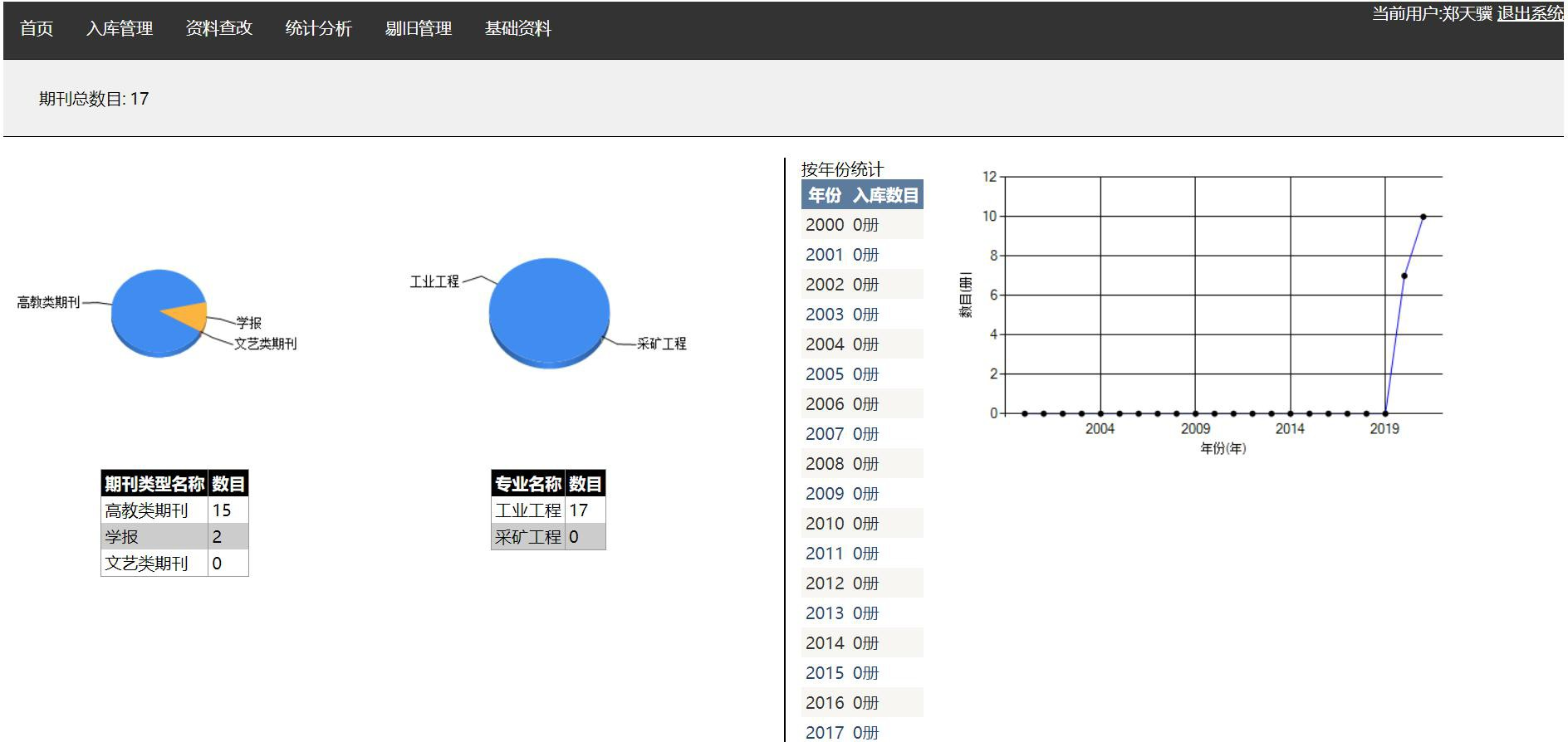The width and height of the screenshot is (1568, 742).
Task: Select the year 2011 row
Action: tap(862, 554)
